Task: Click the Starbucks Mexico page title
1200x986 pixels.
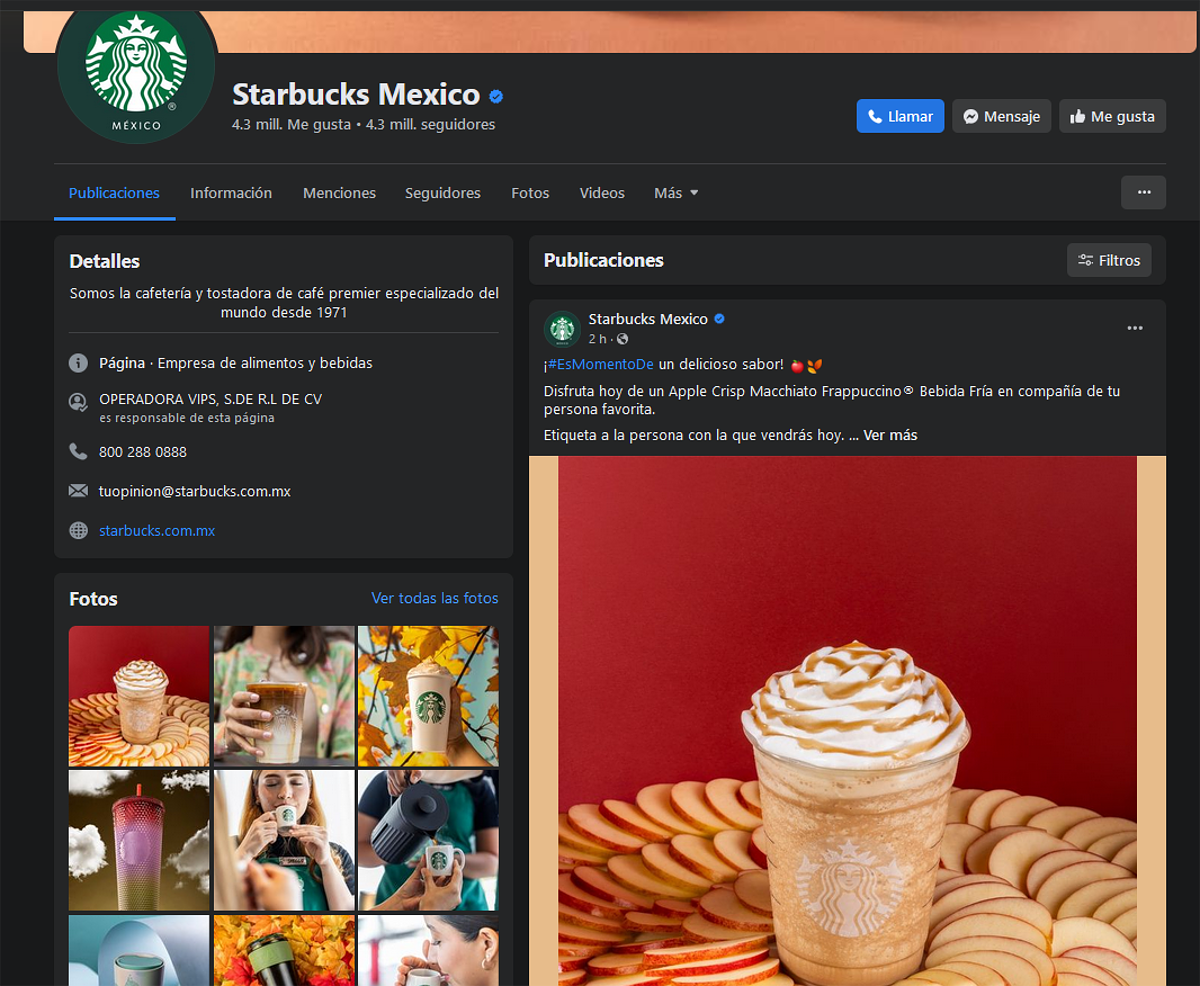Action: (356, 95)
